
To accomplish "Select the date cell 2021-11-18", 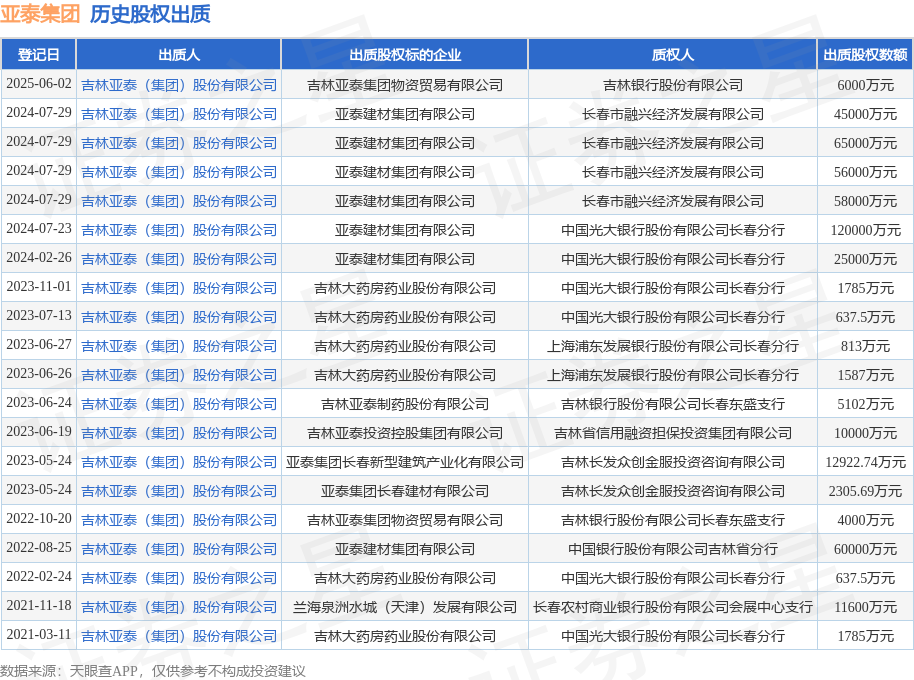I will click(x=38, y=607).
